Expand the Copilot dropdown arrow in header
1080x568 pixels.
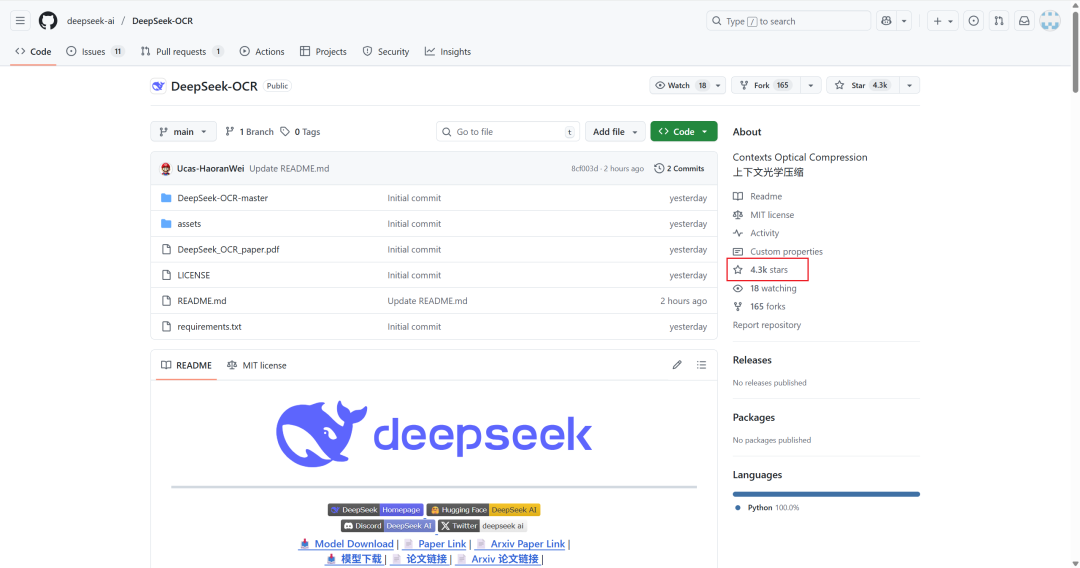[x=904, y=21]
